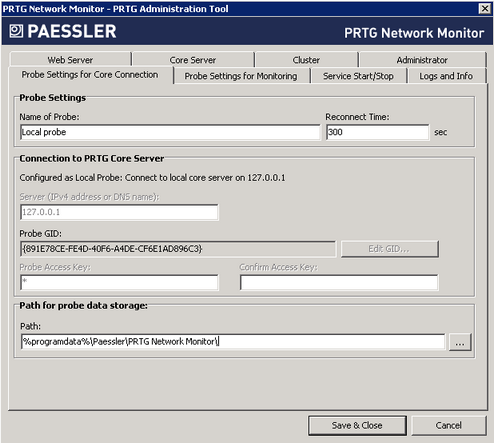The image size is (494, 443).
Task: Cancel the administration tool dialog
Action: (449, 425)
